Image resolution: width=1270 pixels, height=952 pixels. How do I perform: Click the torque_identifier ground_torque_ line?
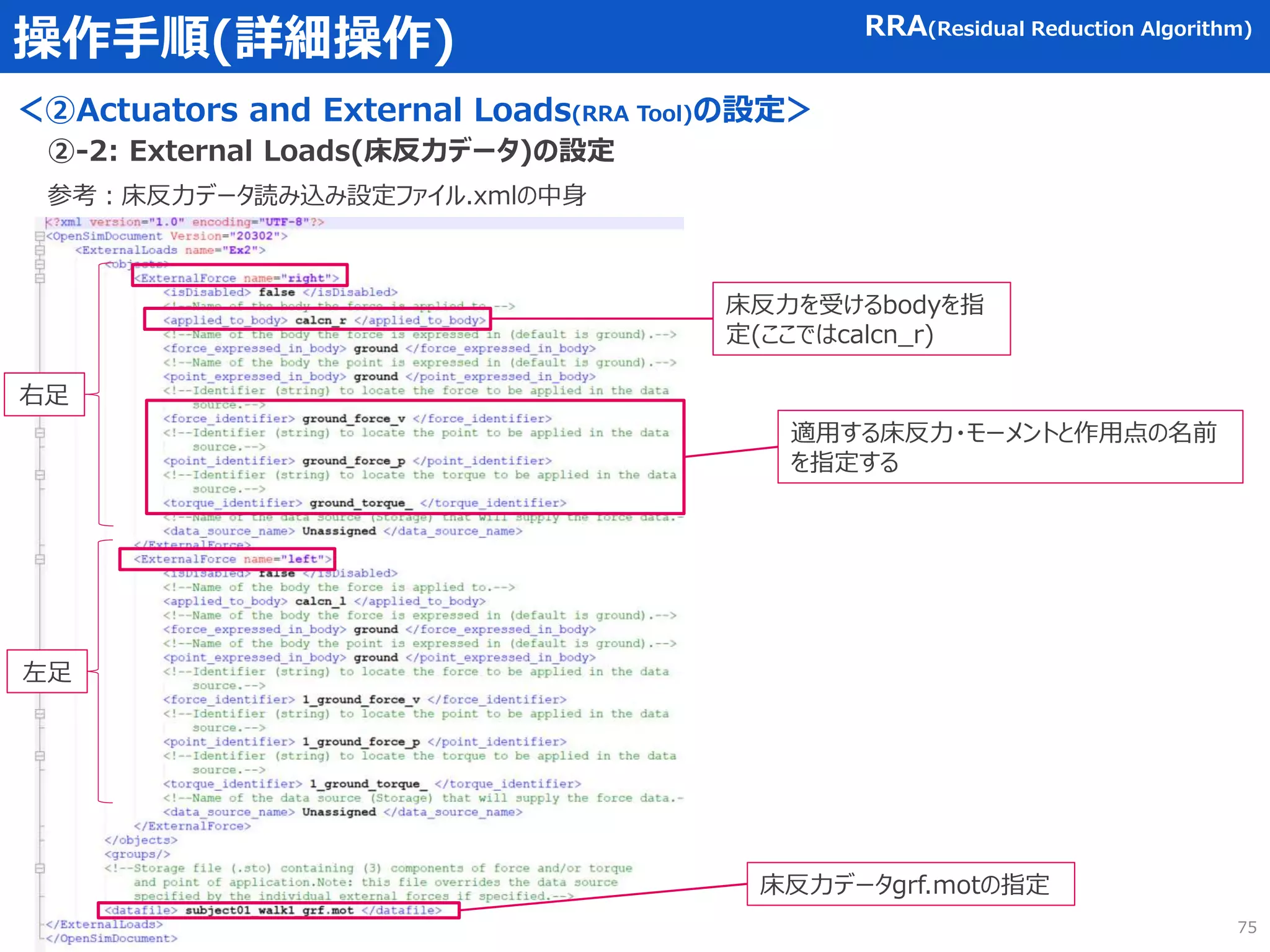tap(365, 503)
